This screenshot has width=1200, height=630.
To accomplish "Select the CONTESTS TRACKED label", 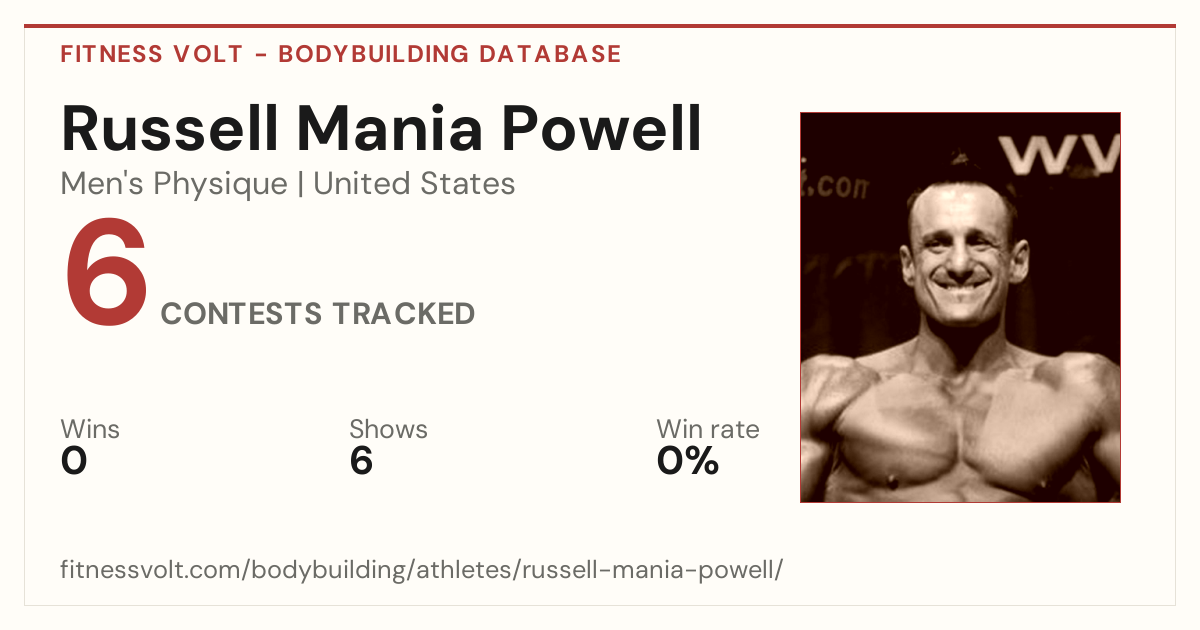I will 318,314.
